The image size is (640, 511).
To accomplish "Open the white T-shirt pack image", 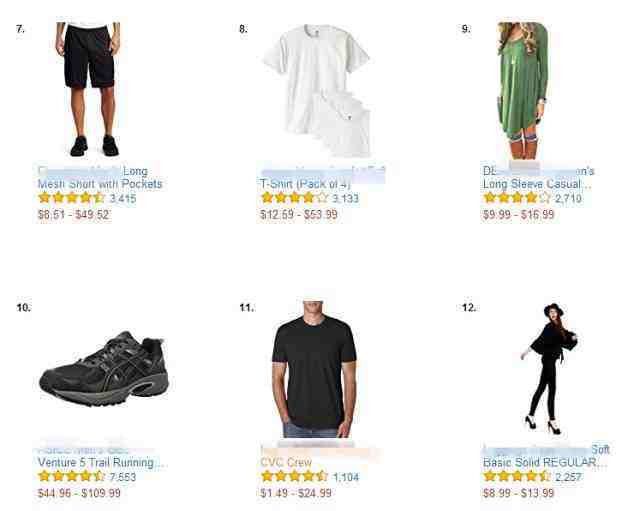I will pos(317,91).
